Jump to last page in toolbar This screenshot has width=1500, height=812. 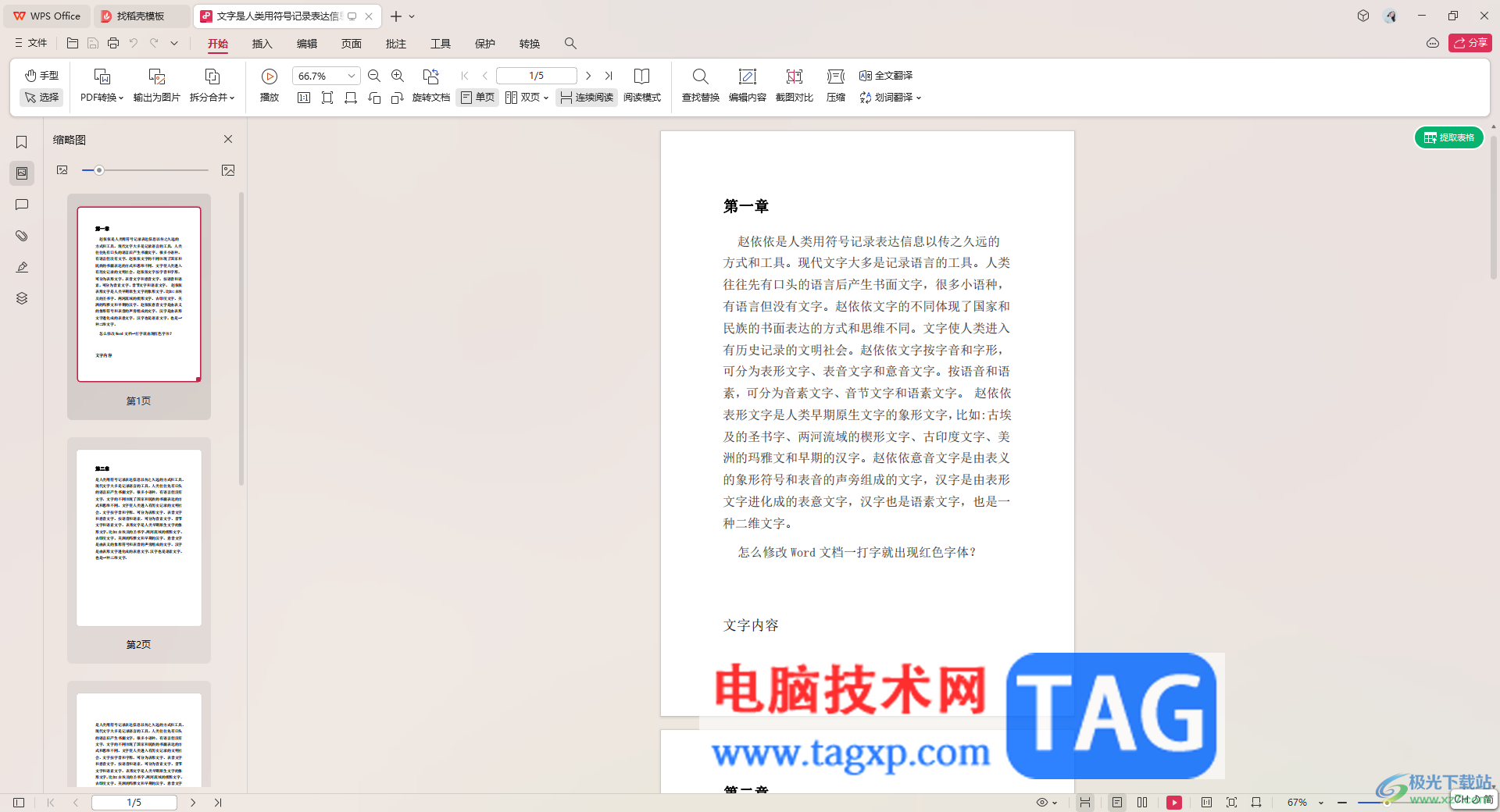tap(609, 76)
